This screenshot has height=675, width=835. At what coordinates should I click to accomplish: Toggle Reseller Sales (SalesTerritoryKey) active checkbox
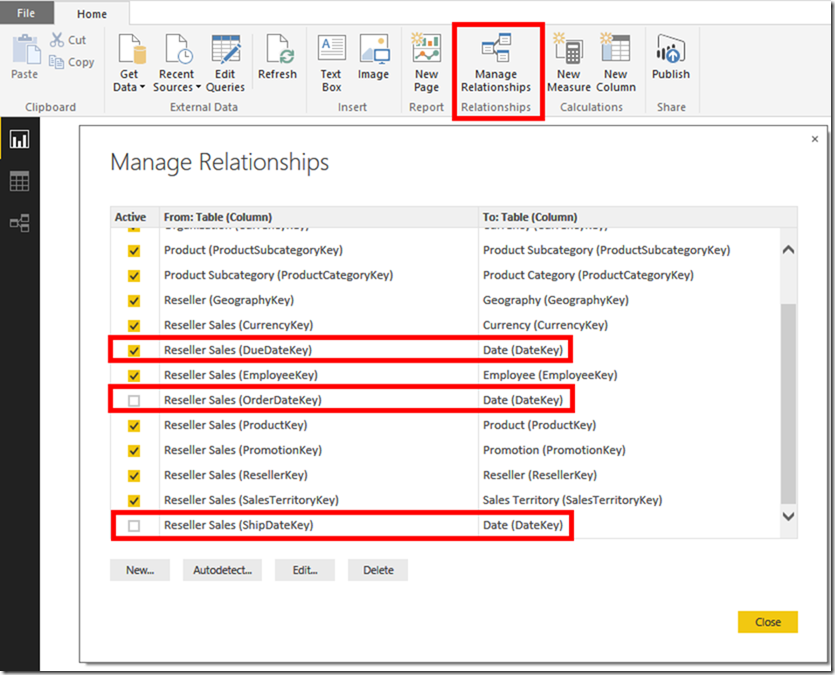click(x=134, y=501)
